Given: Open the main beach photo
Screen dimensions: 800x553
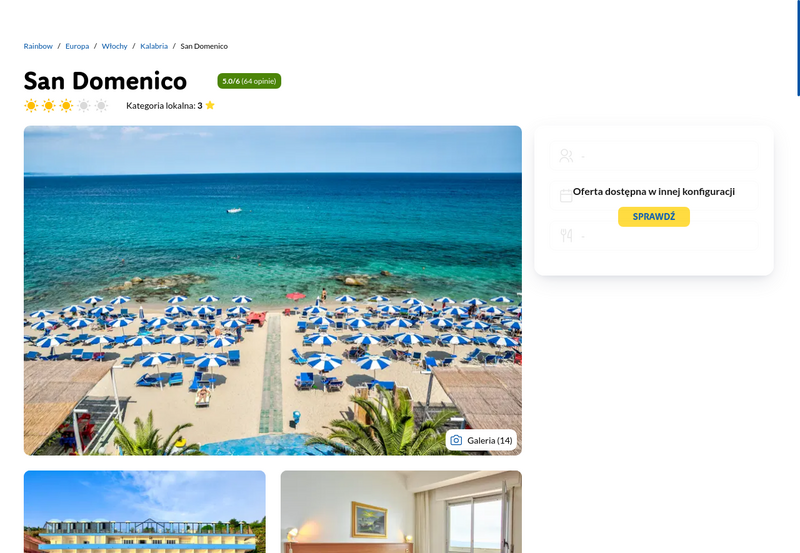Looking at the screenshot, I should click(272, 290).
